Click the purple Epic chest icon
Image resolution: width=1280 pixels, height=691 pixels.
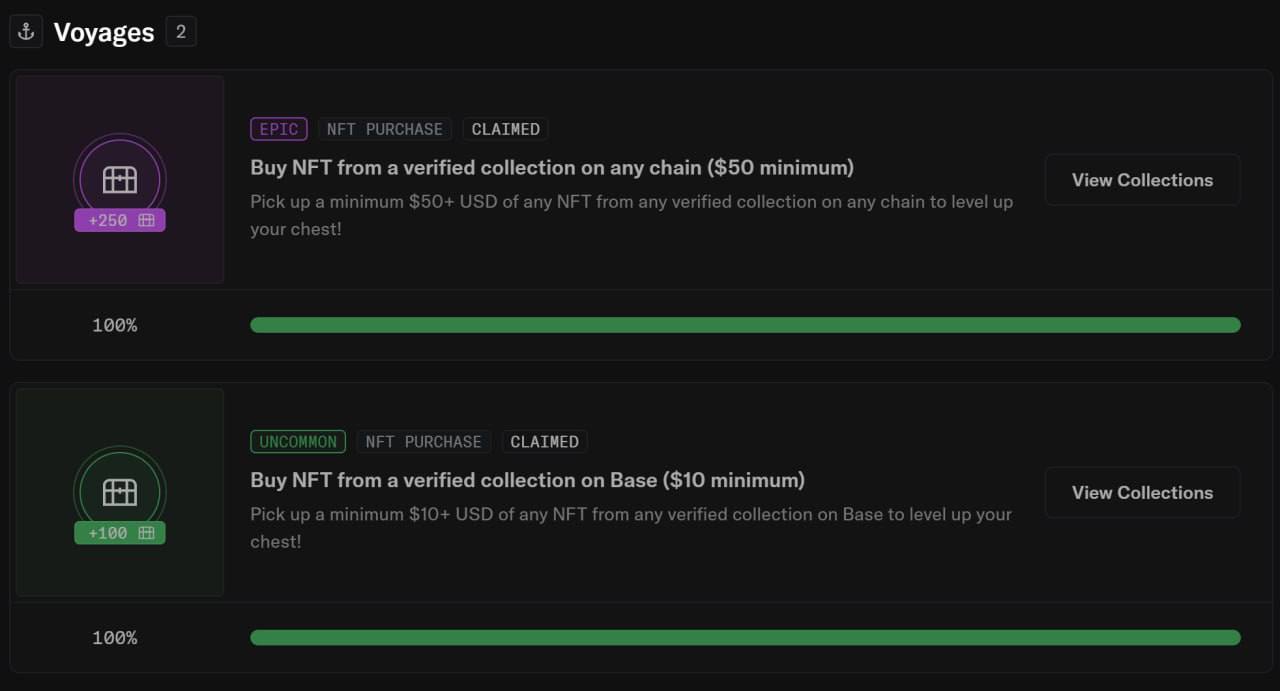coord(119,180)
